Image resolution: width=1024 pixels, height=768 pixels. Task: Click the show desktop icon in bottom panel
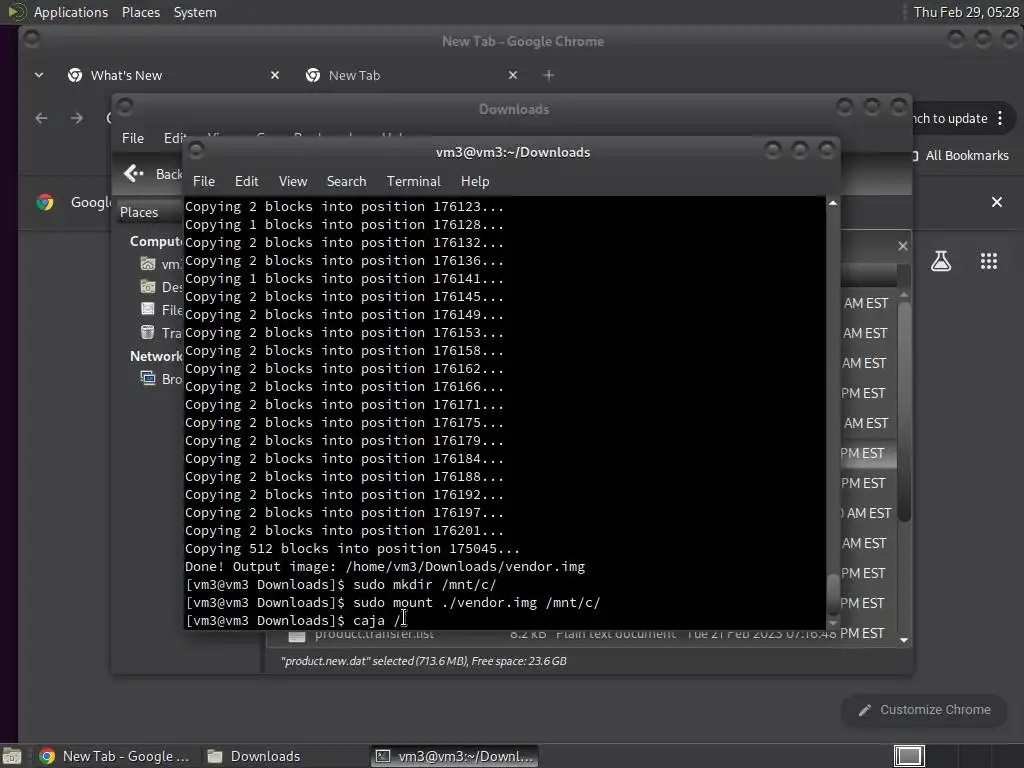coord(12,756)
